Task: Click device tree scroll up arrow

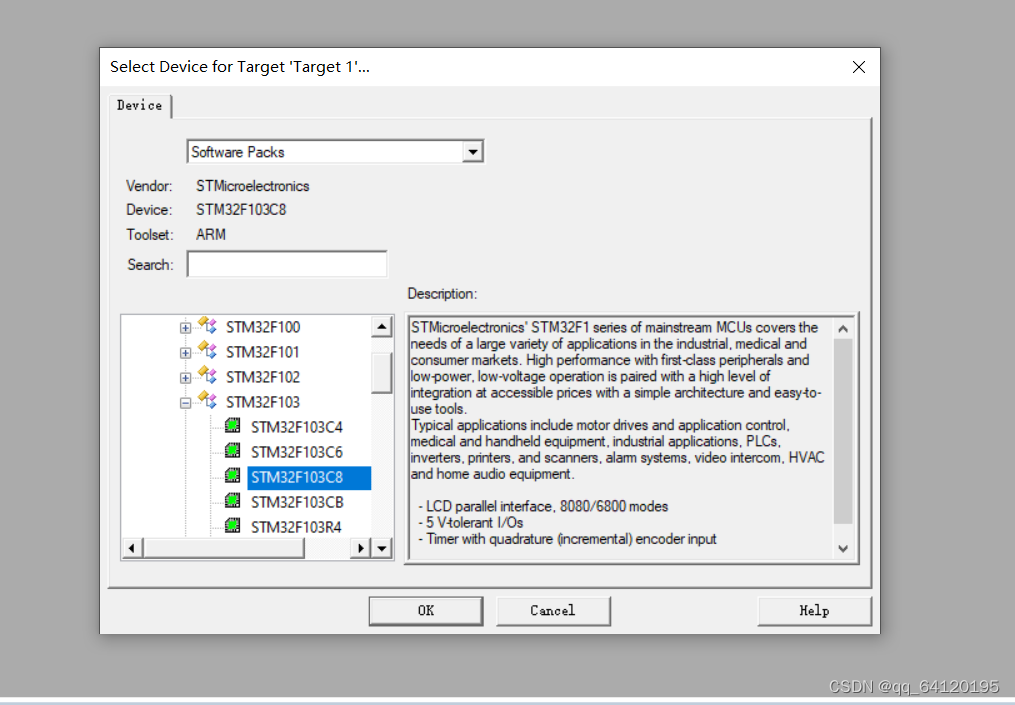Action: point(382,327)
